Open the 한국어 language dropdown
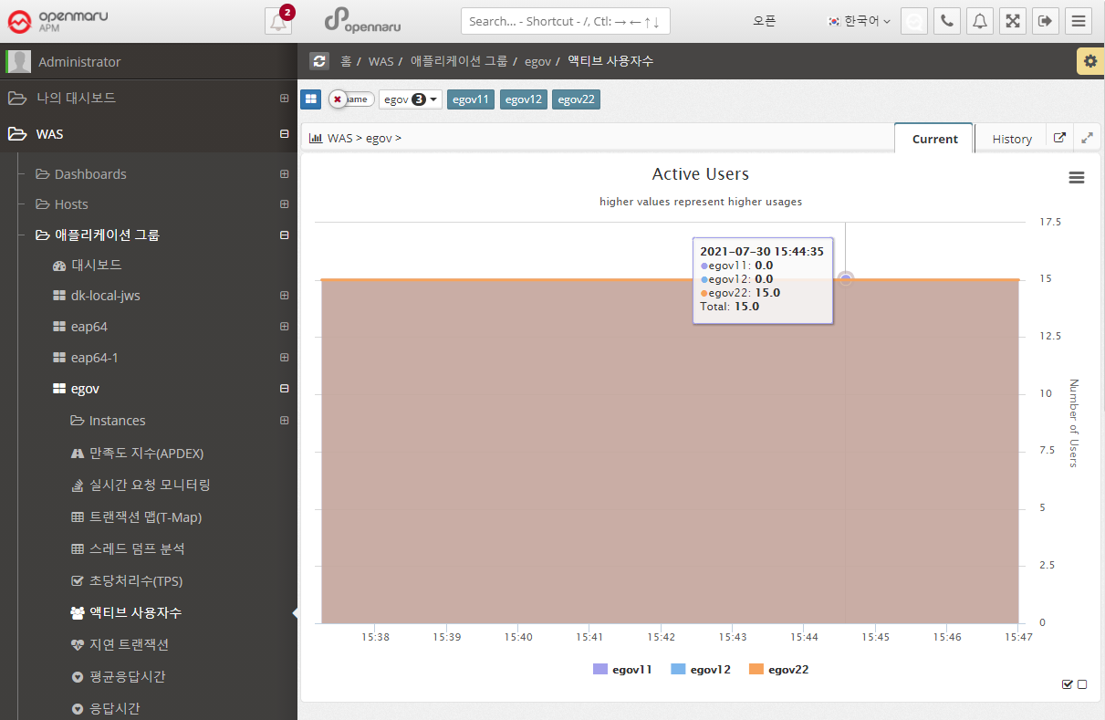The image size is (1105, 720). [858, 21]
